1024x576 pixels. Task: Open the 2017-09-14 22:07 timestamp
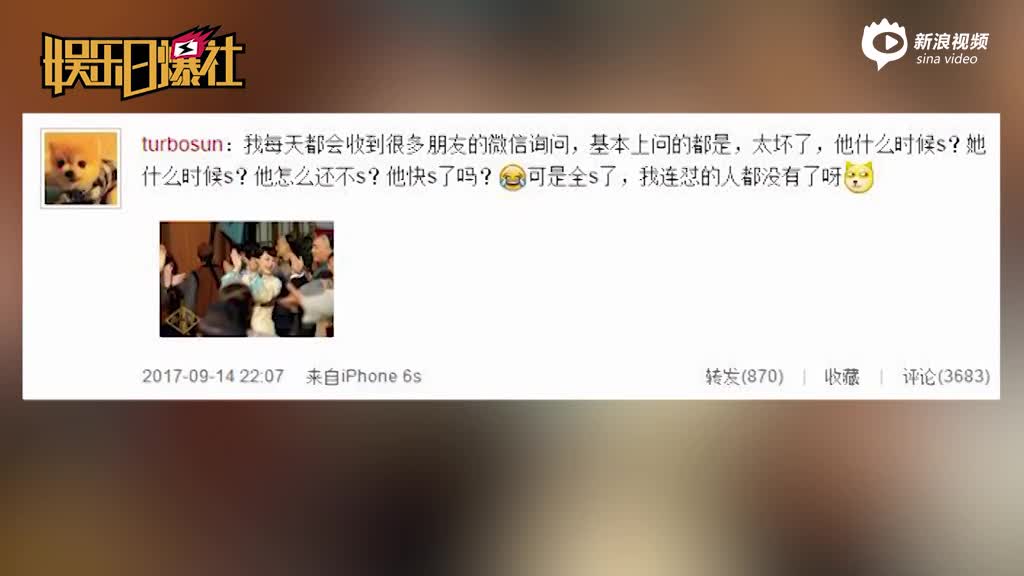pos(213,376)
